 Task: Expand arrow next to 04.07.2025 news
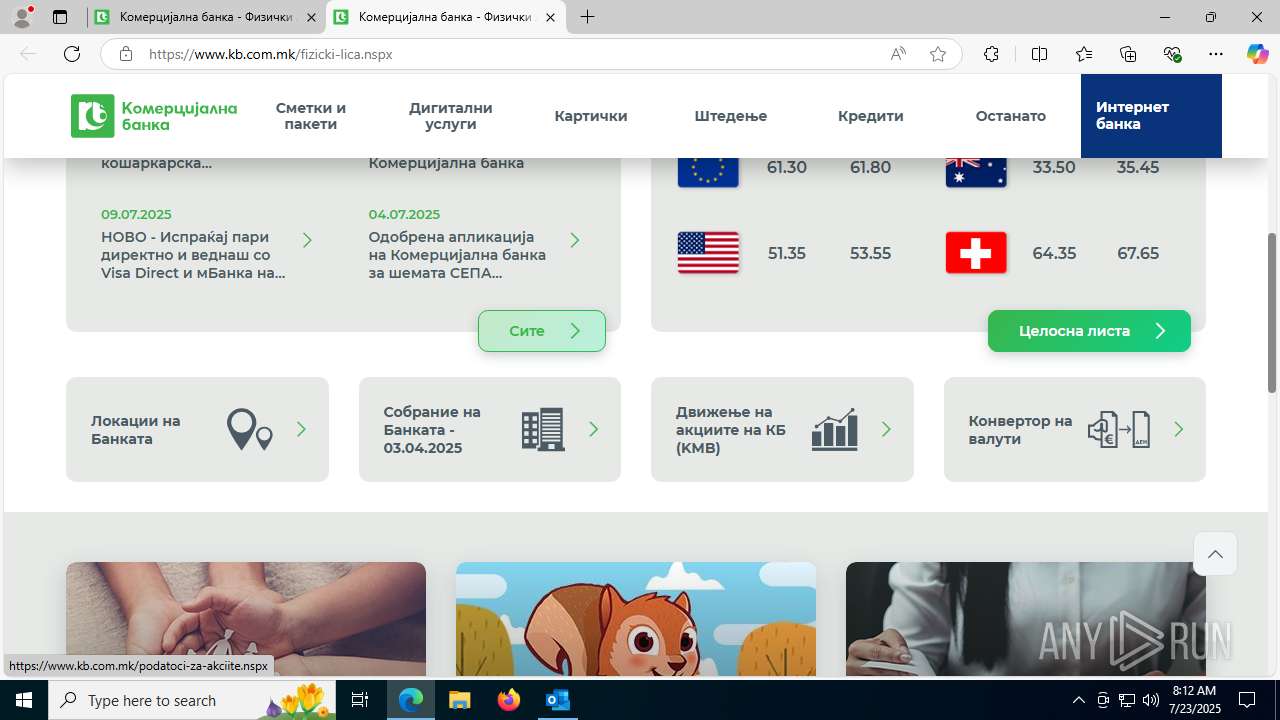pyautogui.click(x=575, y=240)
